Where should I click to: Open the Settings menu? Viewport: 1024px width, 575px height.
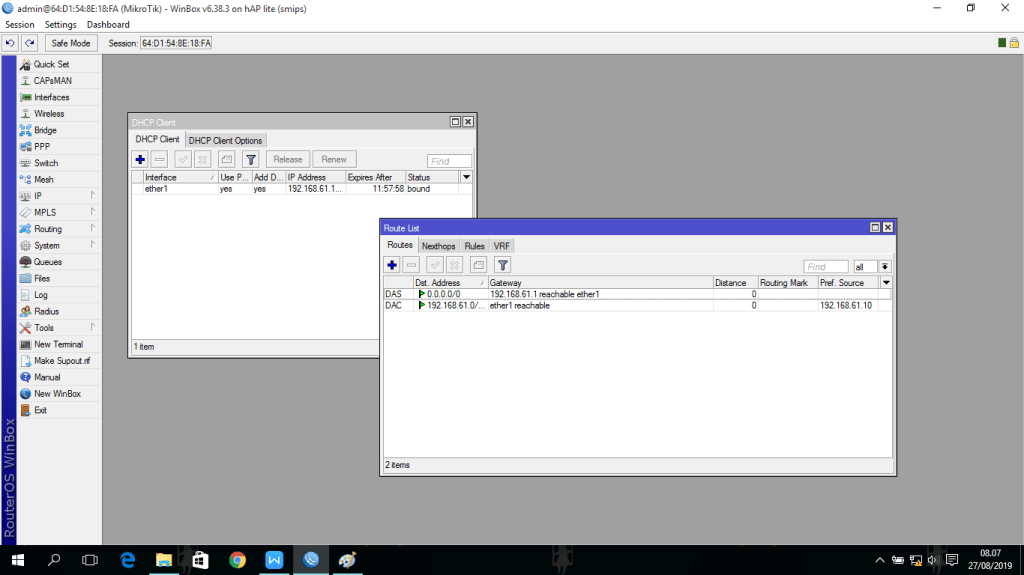pos(60,24)
